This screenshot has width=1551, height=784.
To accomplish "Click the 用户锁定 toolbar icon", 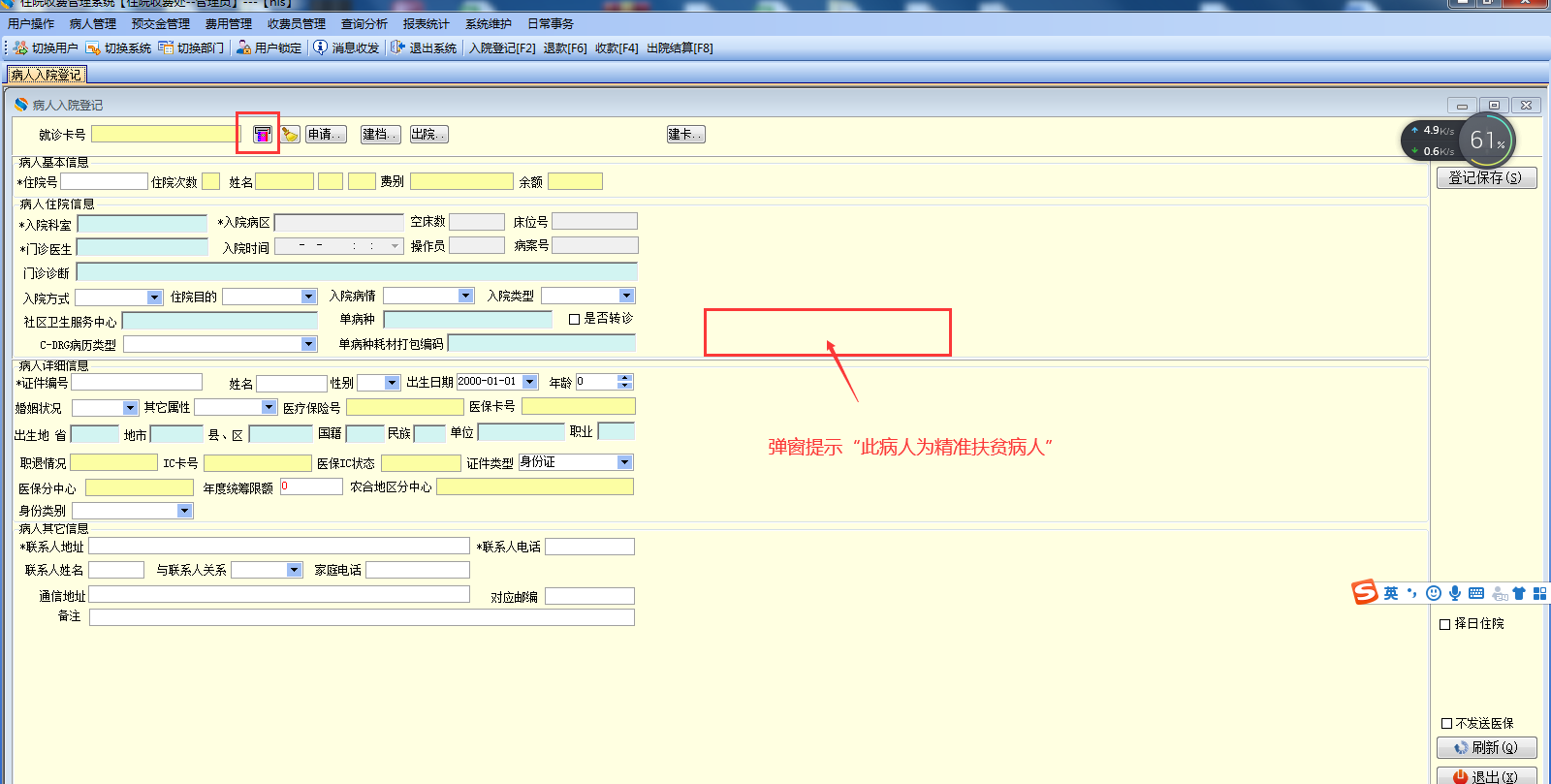I will (x=243, y=47).
